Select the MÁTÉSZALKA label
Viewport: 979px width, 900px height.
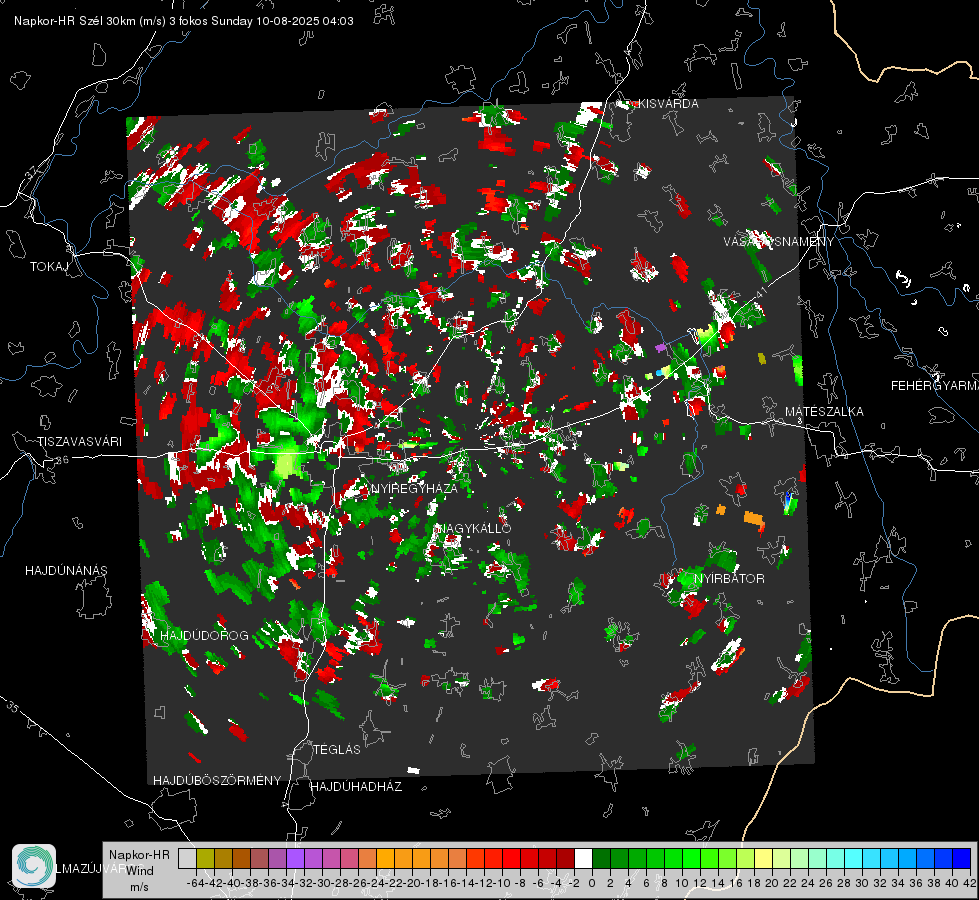[824, 412]
